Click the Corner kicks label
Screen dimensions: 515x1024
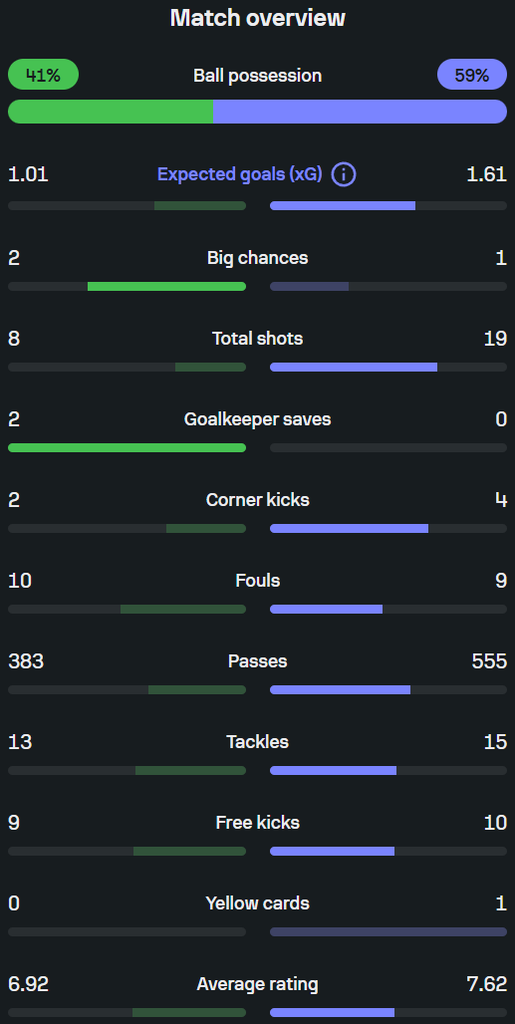click(258, 500)
